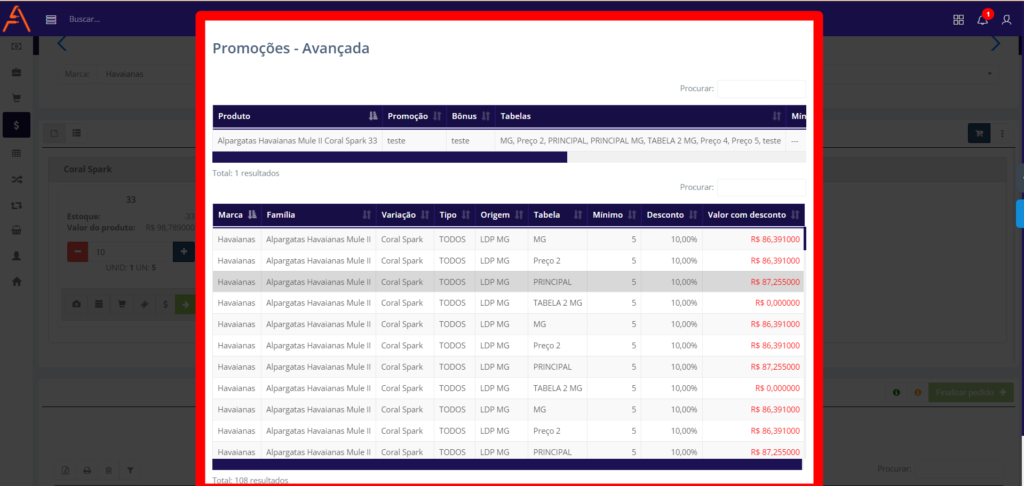This screenshot has width=1024, height=486.
Task: Click the highlighted R$ 87,255000 value
Action: coord(775,282)
